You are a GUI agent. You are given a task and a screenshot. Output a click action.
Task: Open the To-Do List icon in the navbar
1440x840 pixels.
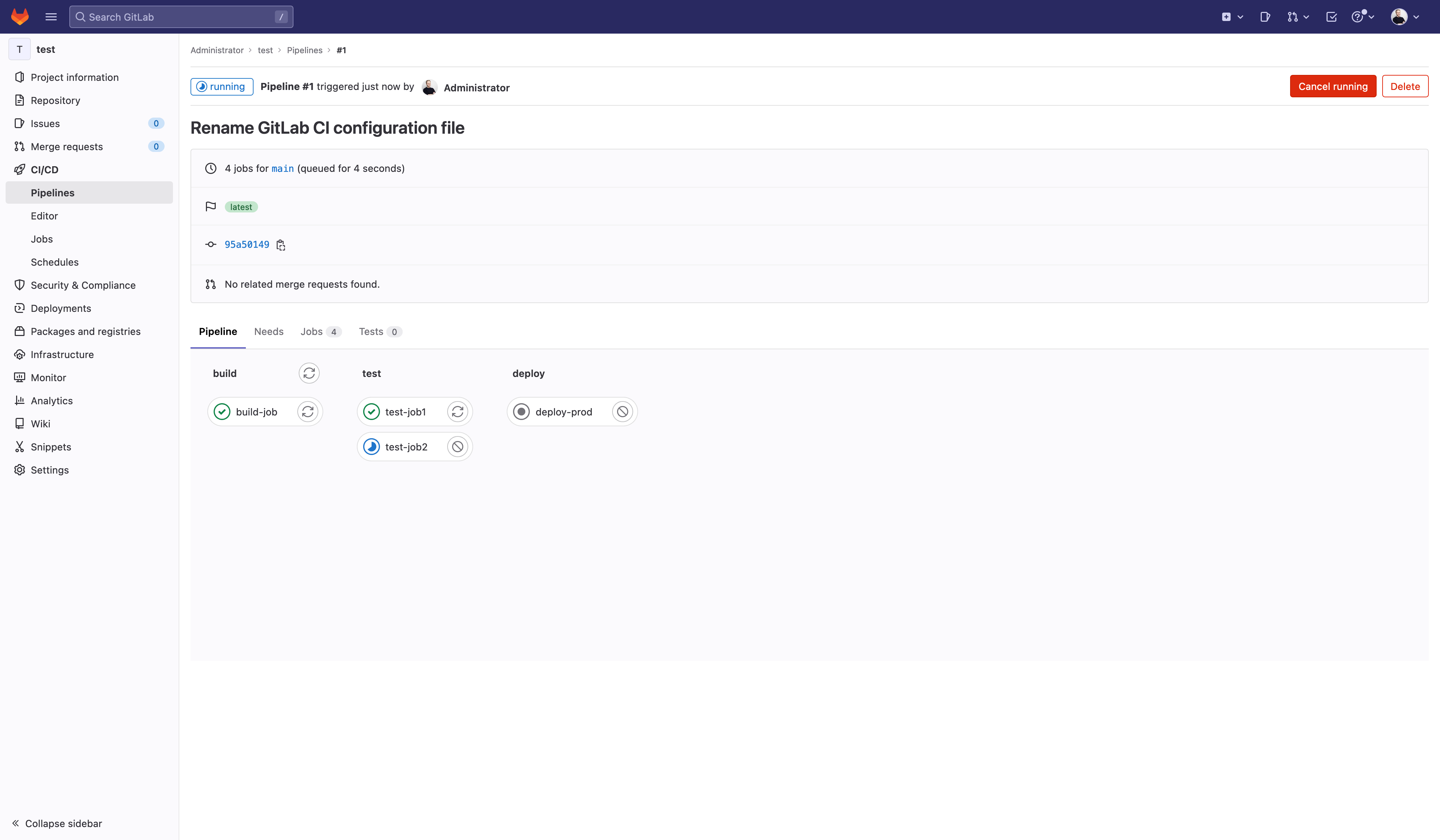[1331, 16]
